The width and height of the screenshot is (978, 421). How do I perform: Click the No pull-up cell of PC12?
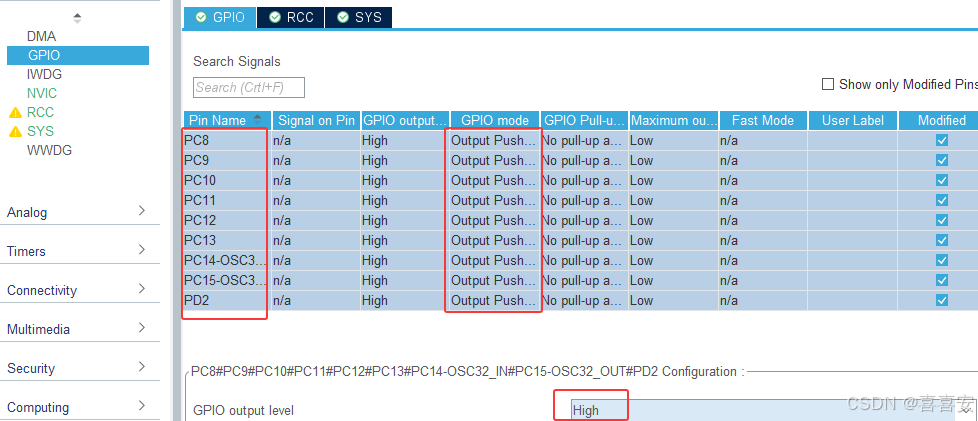pyautogui.click(x=584, y=220)
